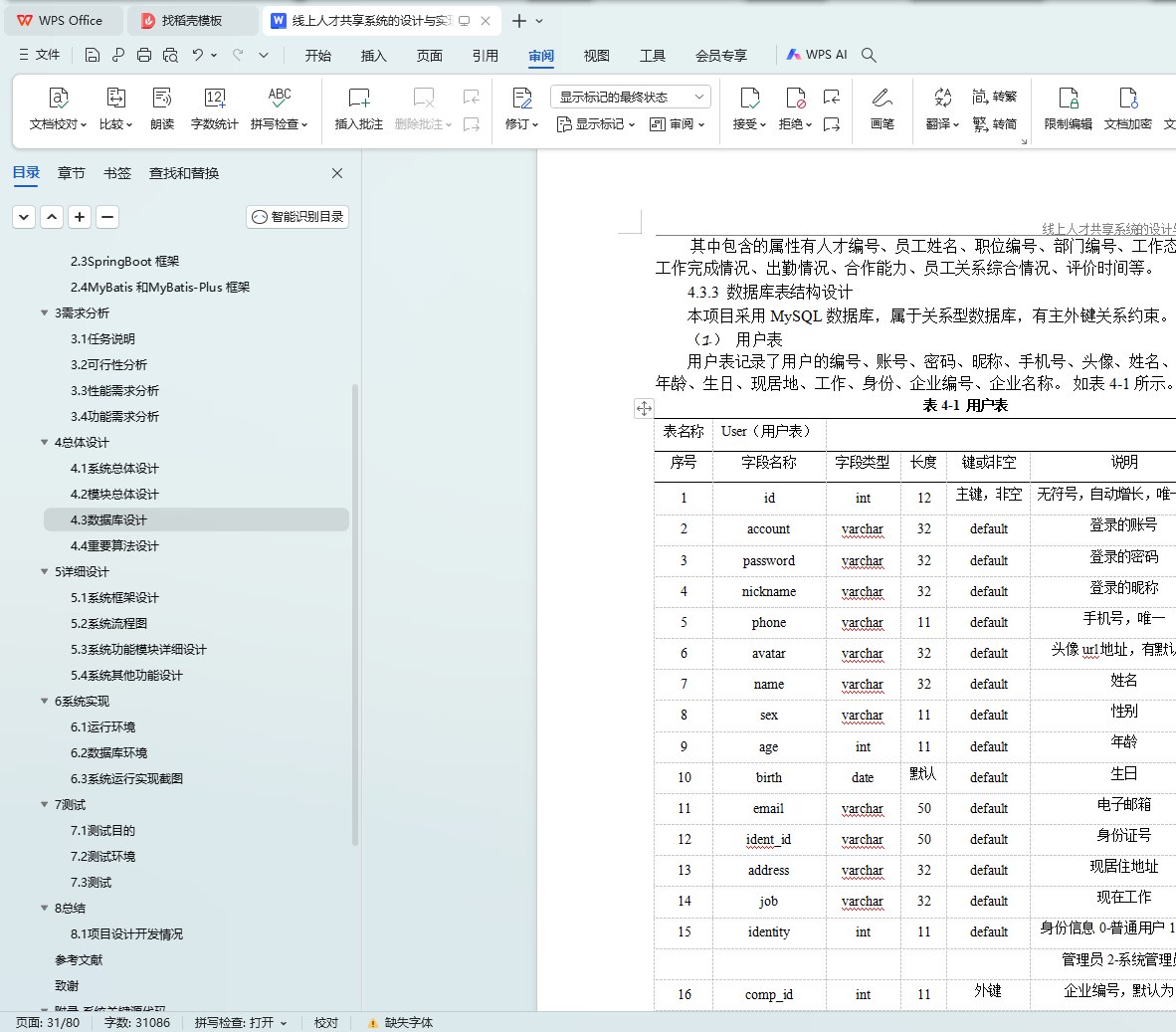The image size is (1176, 1032).
Task: Click the redo arrow icon
Action: 238,55
